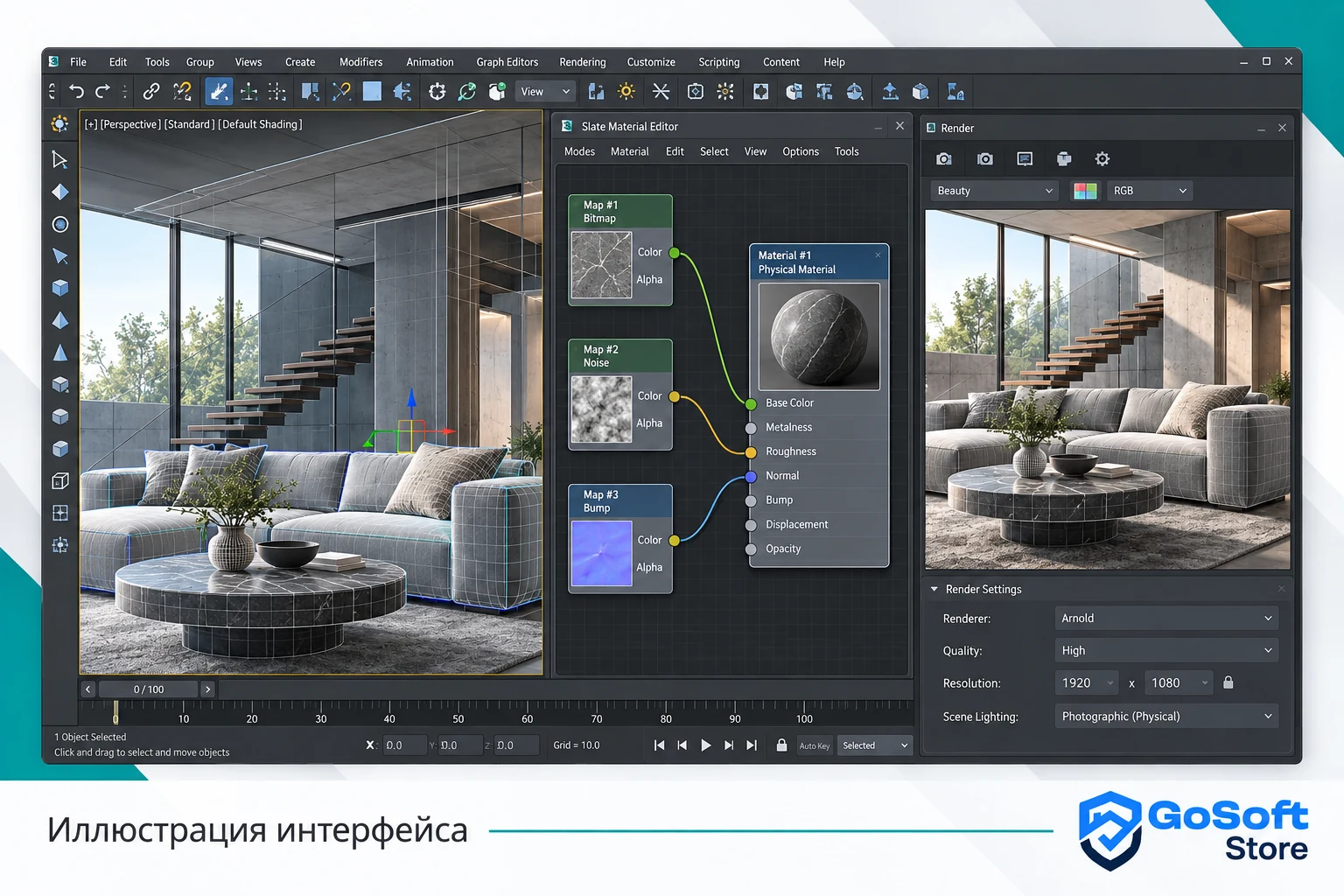Image resolution: width=1344 pixels, height=896 pixels.
Task: Click the wireframe box icon in left sidebar
Action: click(x=59, y=480)
